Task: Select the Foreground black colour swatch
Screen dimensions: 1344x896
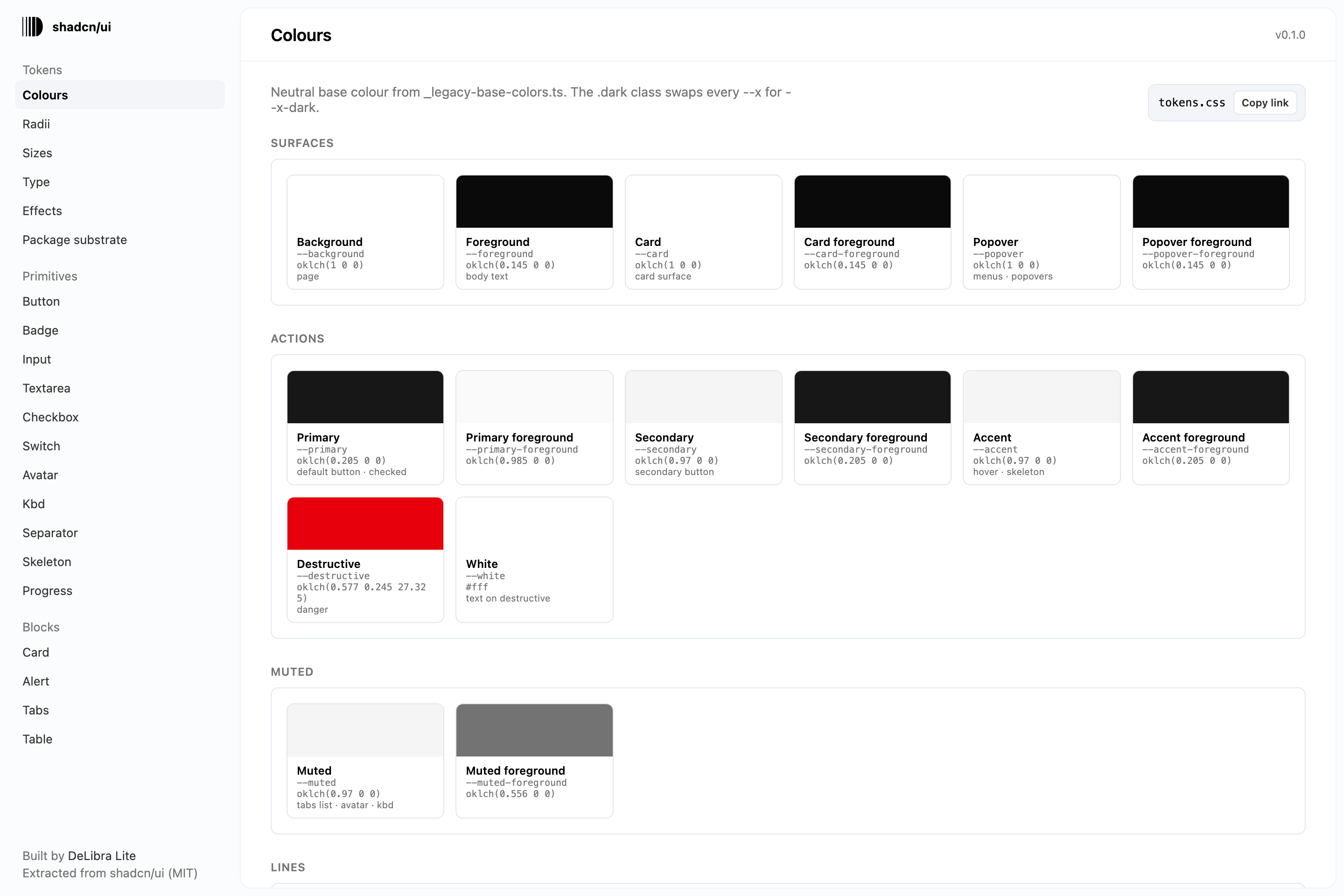Action: click(x=534, y=202)
